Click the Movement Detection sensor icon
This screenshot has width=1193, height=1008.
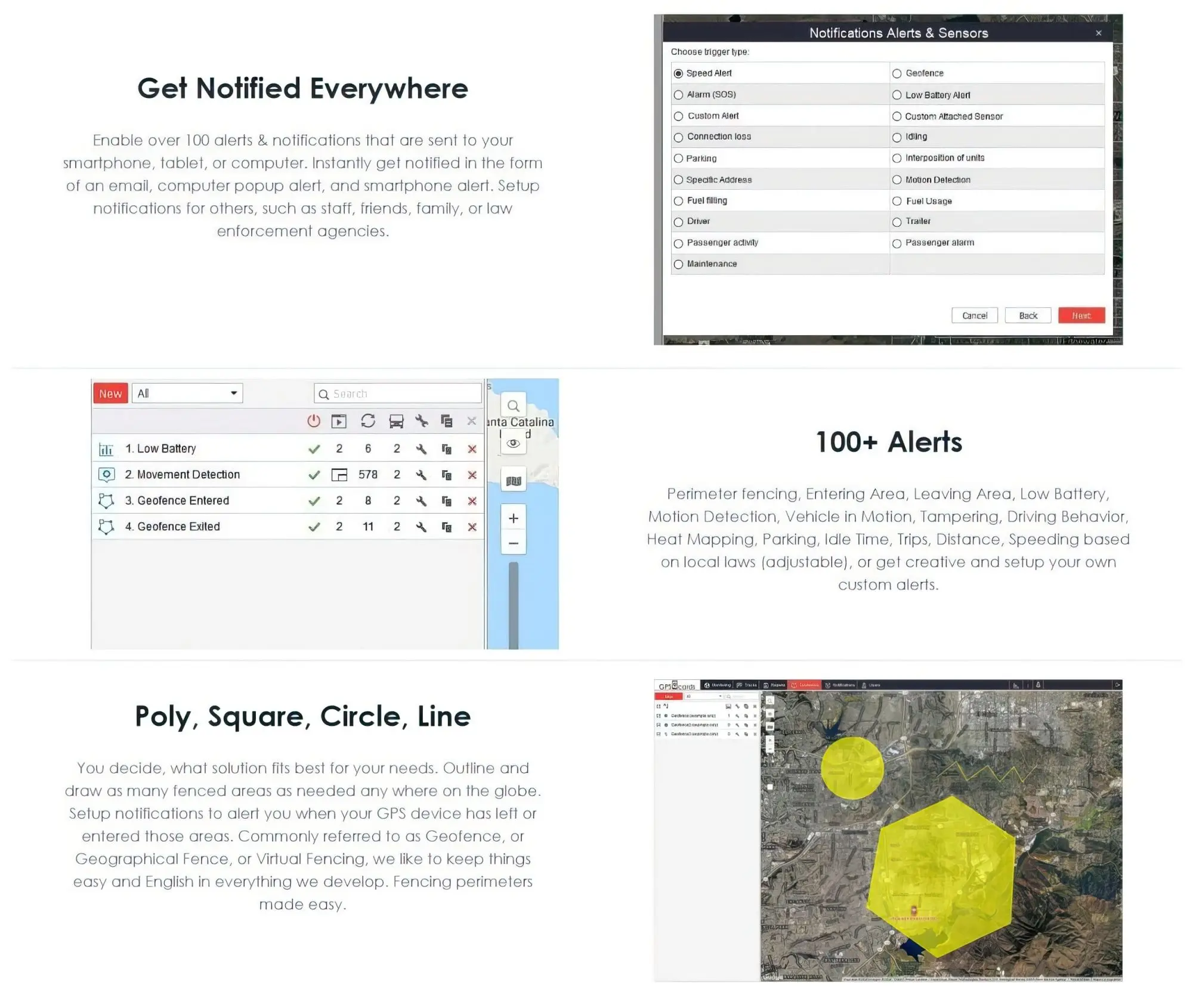tap(107, 474)
